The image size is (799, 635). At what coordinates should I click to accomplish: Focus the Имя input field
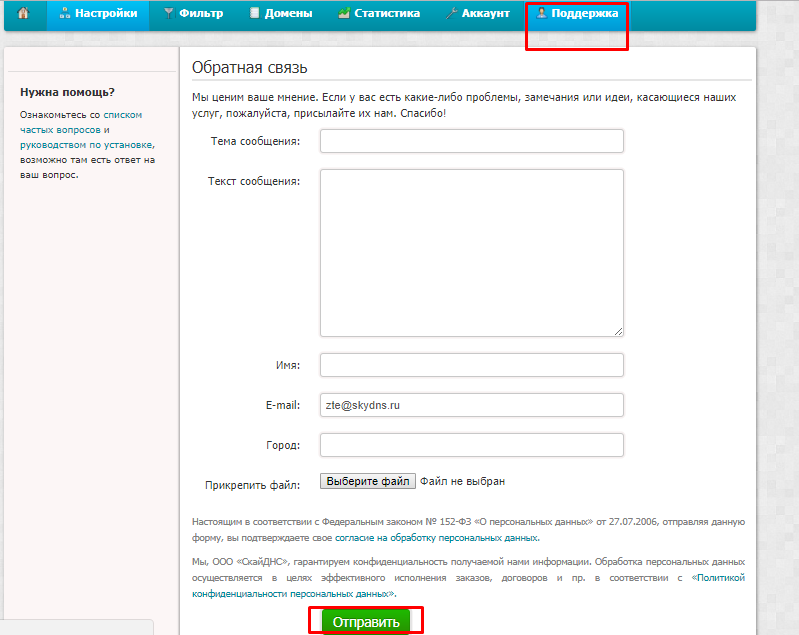pos(472,365)
